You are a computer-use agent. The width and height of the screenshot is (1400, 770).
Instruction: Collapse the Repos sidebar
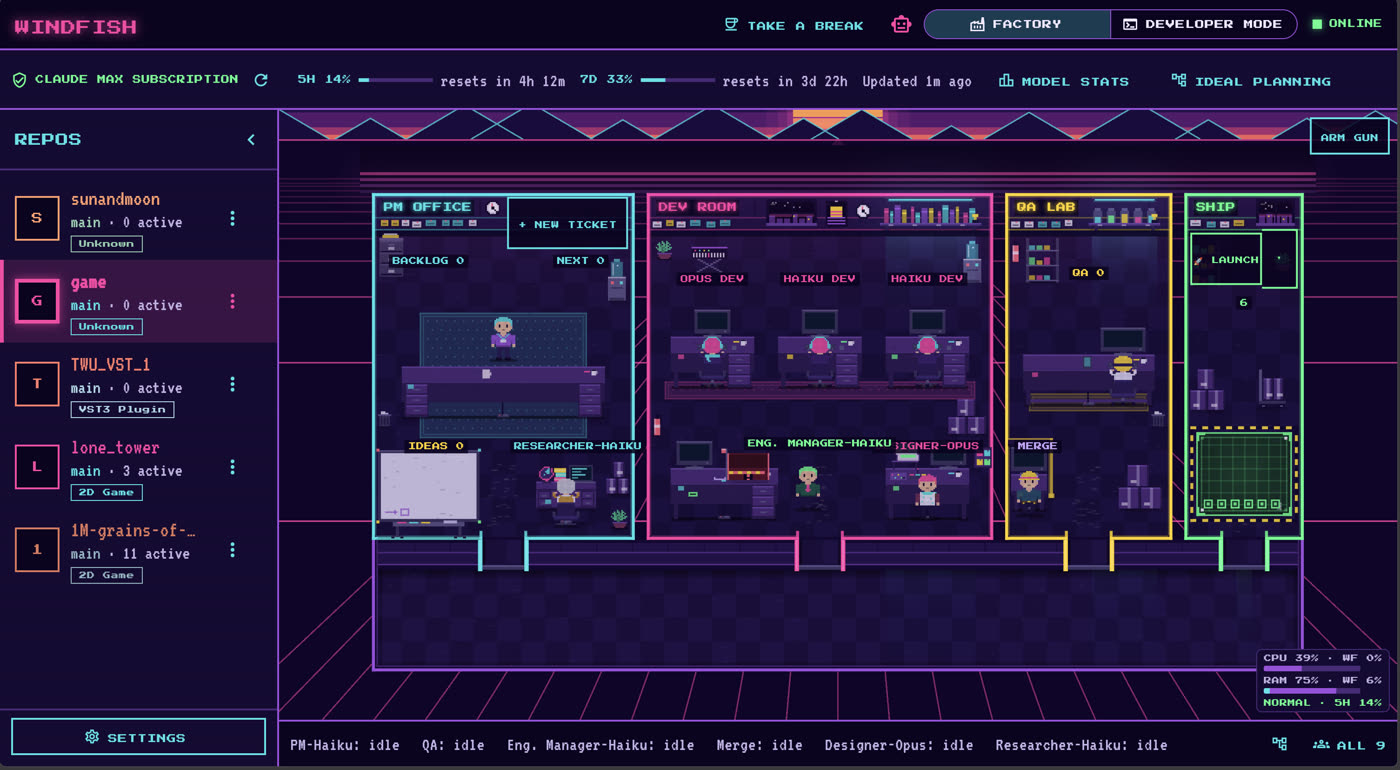tap(251, 140)
